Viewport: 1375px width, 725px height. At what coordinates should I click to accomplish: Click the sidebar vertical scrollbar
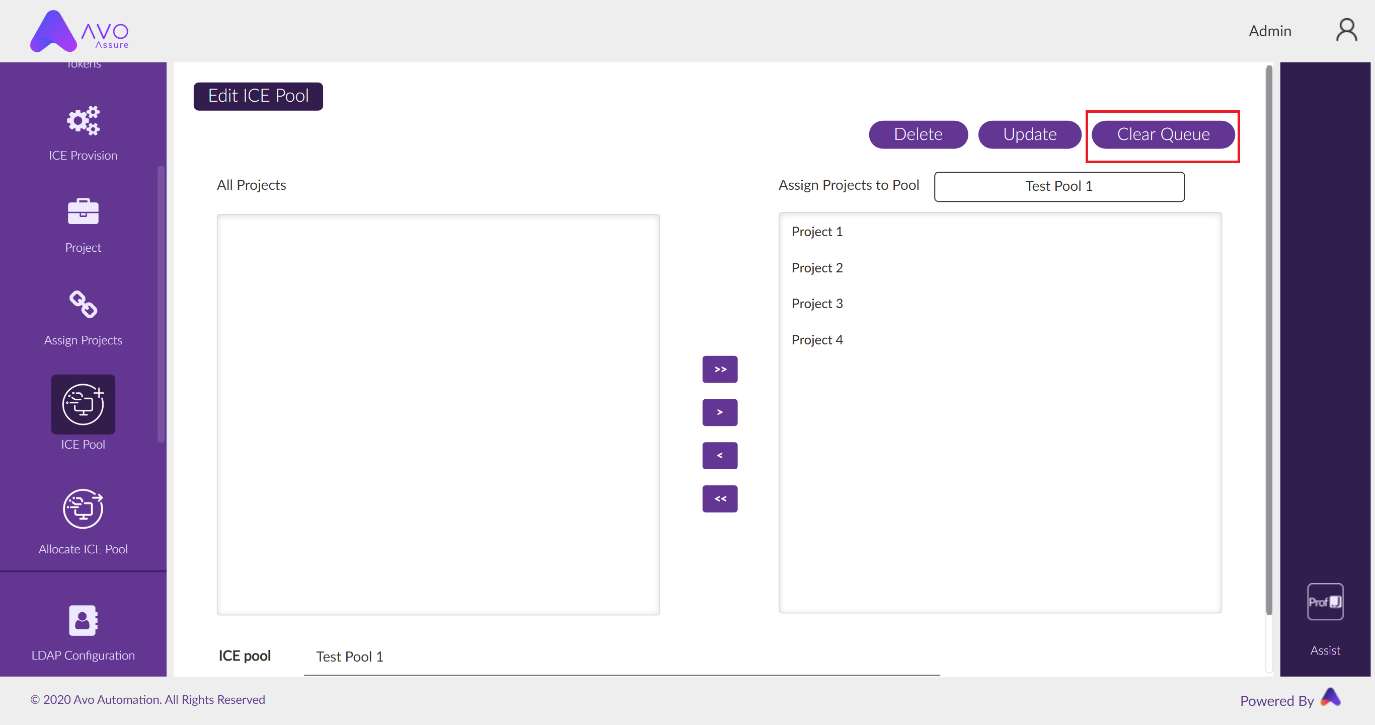click(161, 303)
